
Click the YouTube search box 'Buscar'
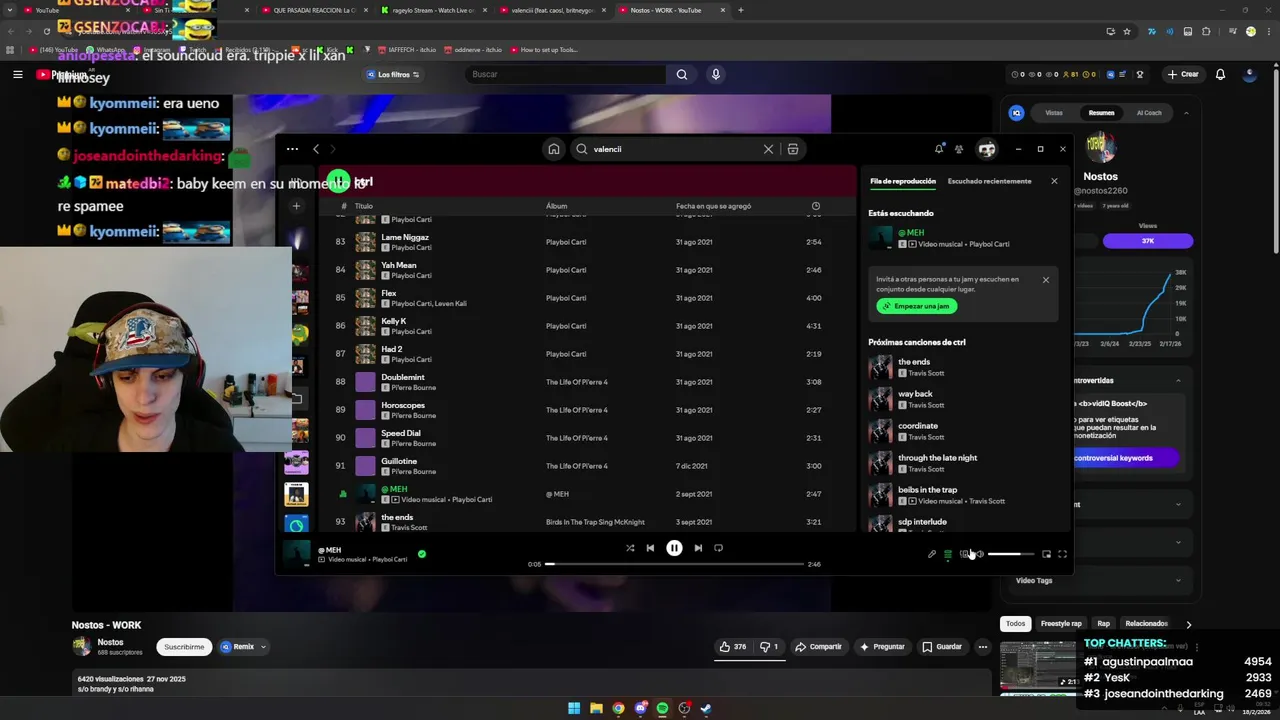coord(565,74)
